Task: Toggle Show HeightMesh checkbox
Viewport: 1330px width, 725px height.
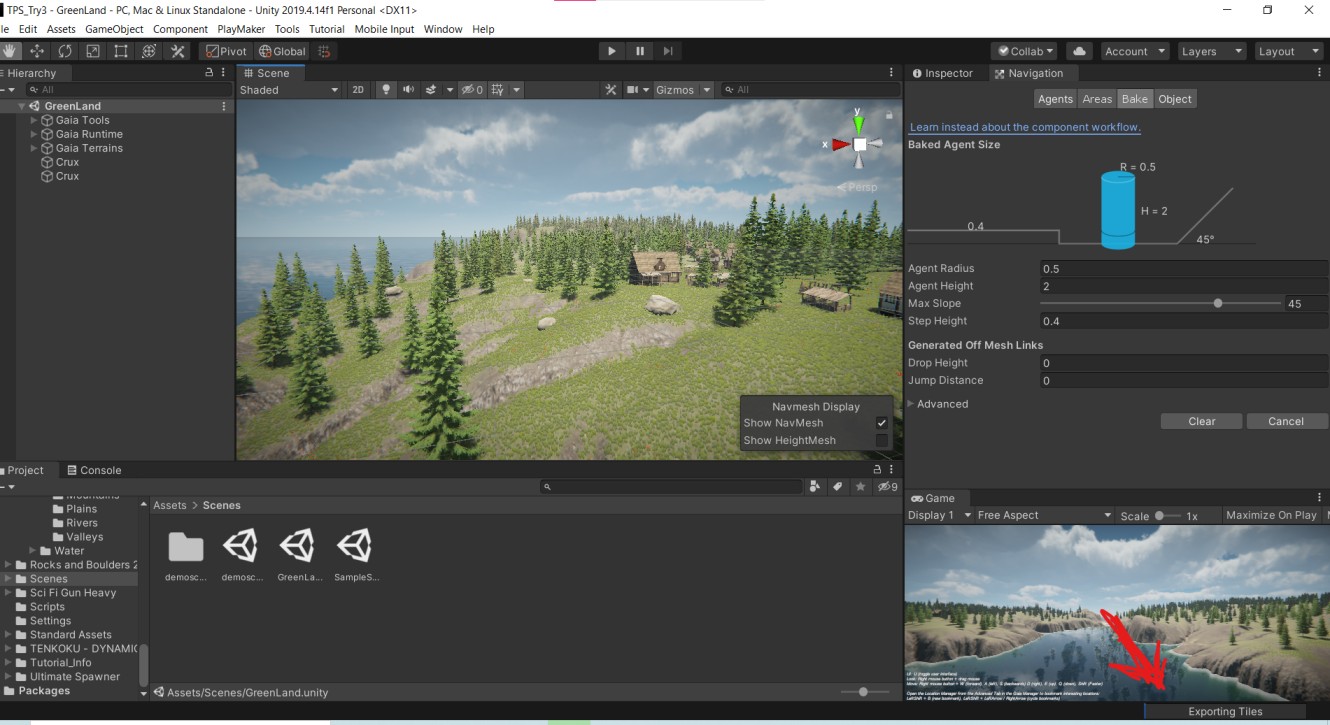Action: point(881,440)
